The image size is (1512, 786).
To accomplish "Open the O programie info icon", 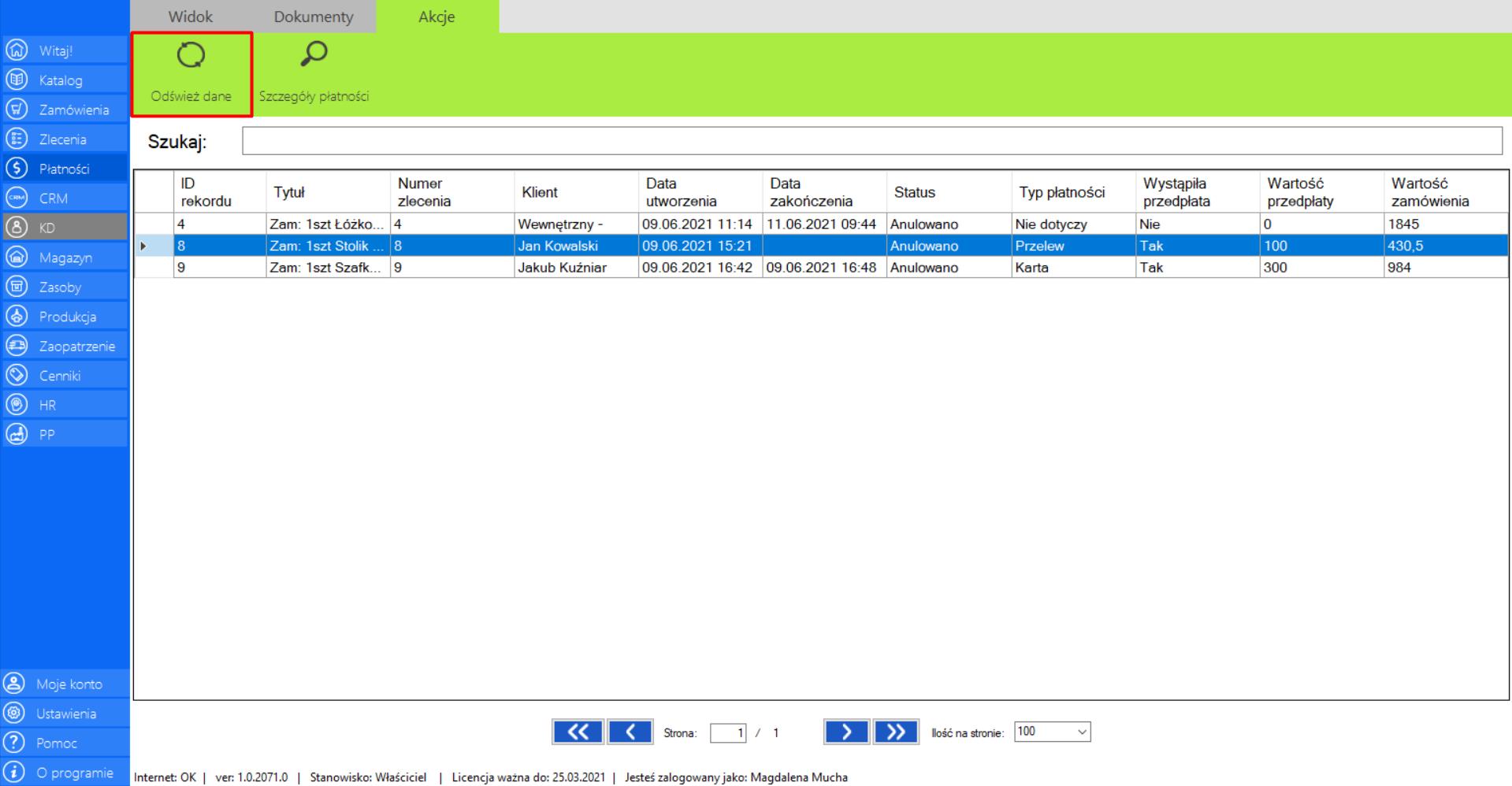I will coord(13,772).
